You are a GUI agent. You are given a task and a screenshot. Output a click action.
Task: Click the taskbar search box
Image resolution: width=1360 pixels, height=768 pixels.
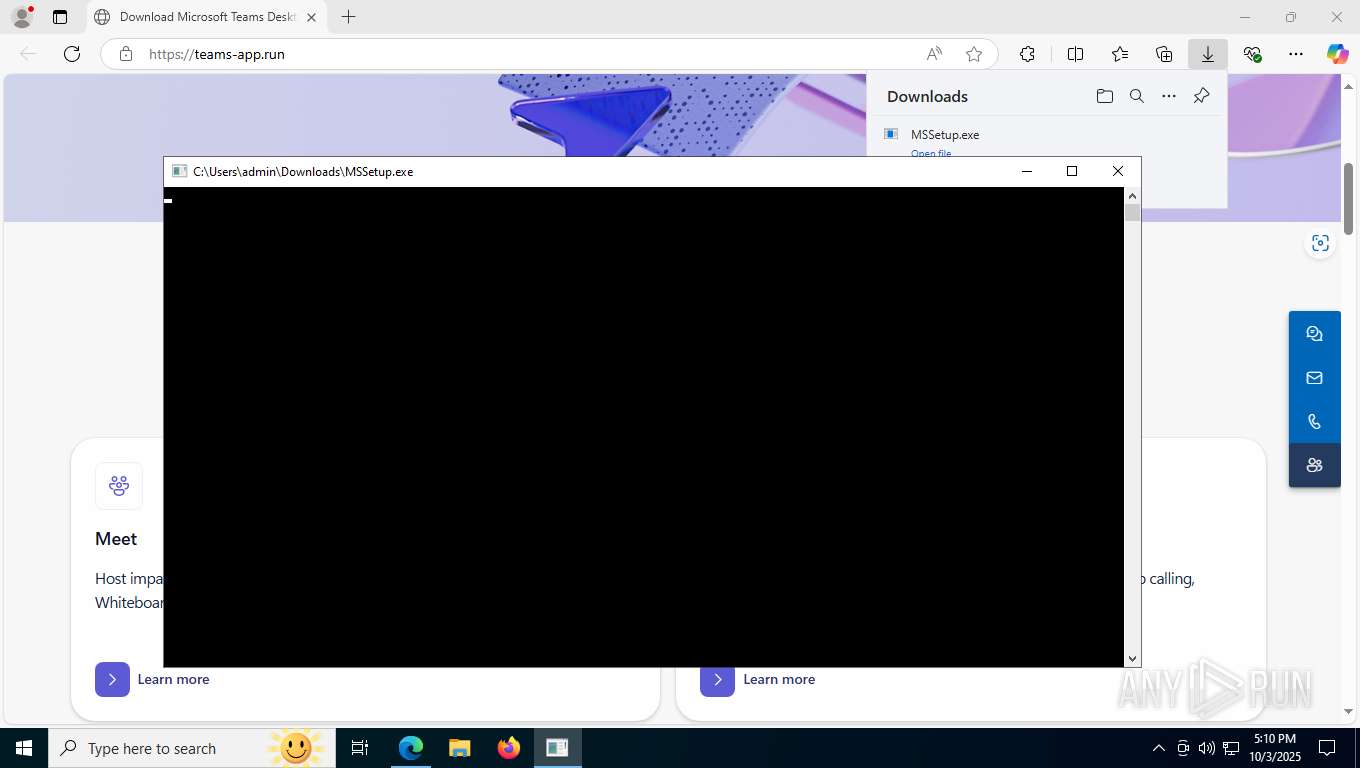click(x=192, y=748)
